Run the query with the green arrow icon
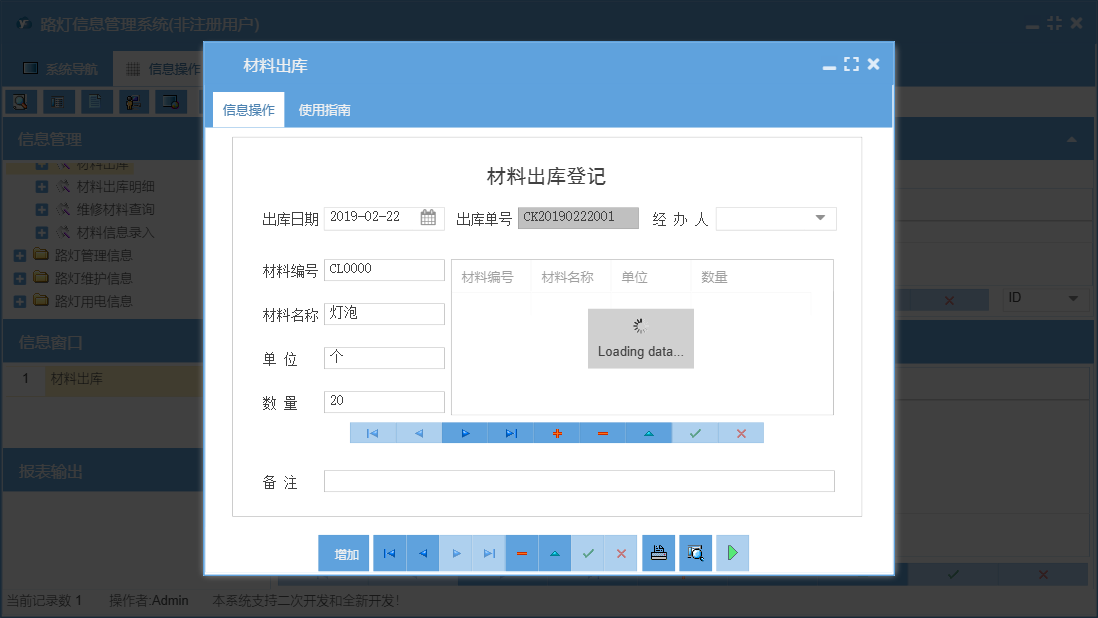The image size is (1098, 618). click(x=732, y=552)
